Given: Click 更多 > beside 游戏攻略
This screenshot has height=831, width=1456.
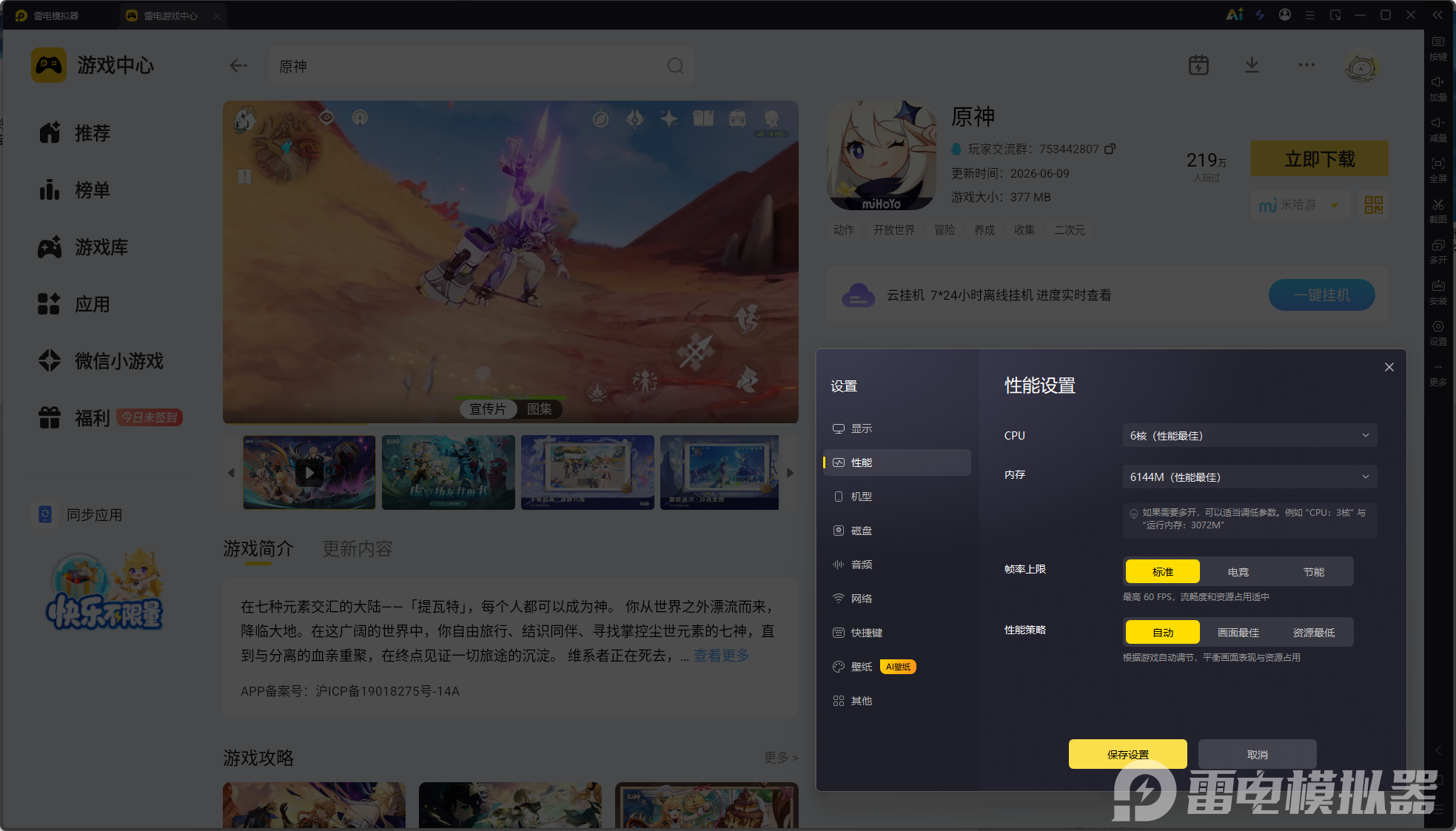Looking at the screenshot, I should point(781,757).
